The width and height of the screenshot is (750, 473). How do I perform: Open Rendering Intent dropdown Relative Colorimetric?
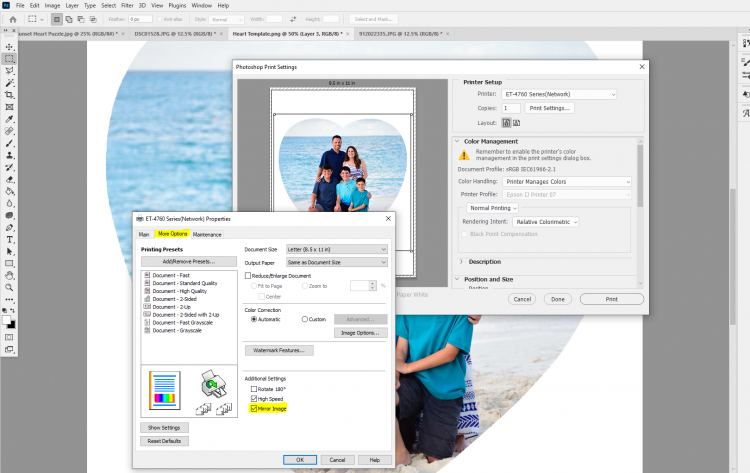point(546,222)
